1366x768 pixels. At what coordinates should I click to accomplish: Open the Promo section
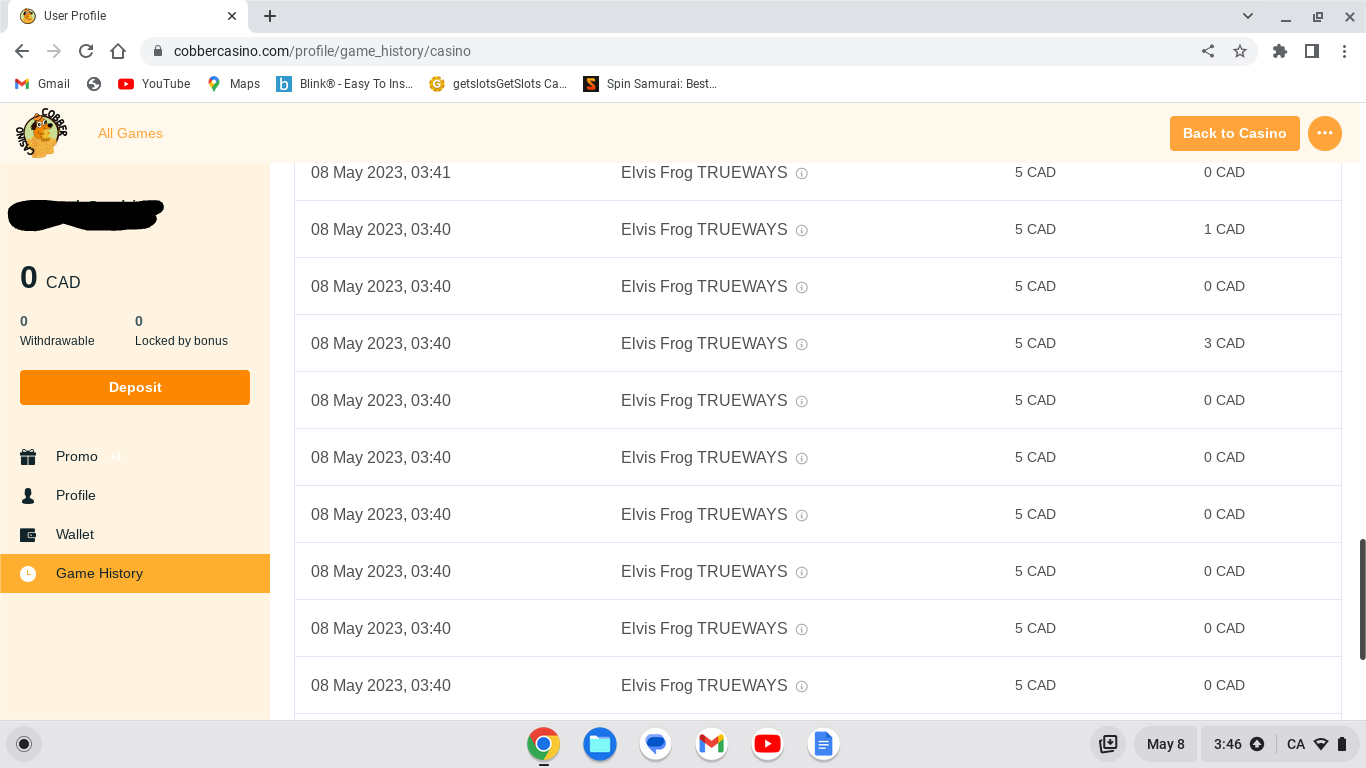77,456
